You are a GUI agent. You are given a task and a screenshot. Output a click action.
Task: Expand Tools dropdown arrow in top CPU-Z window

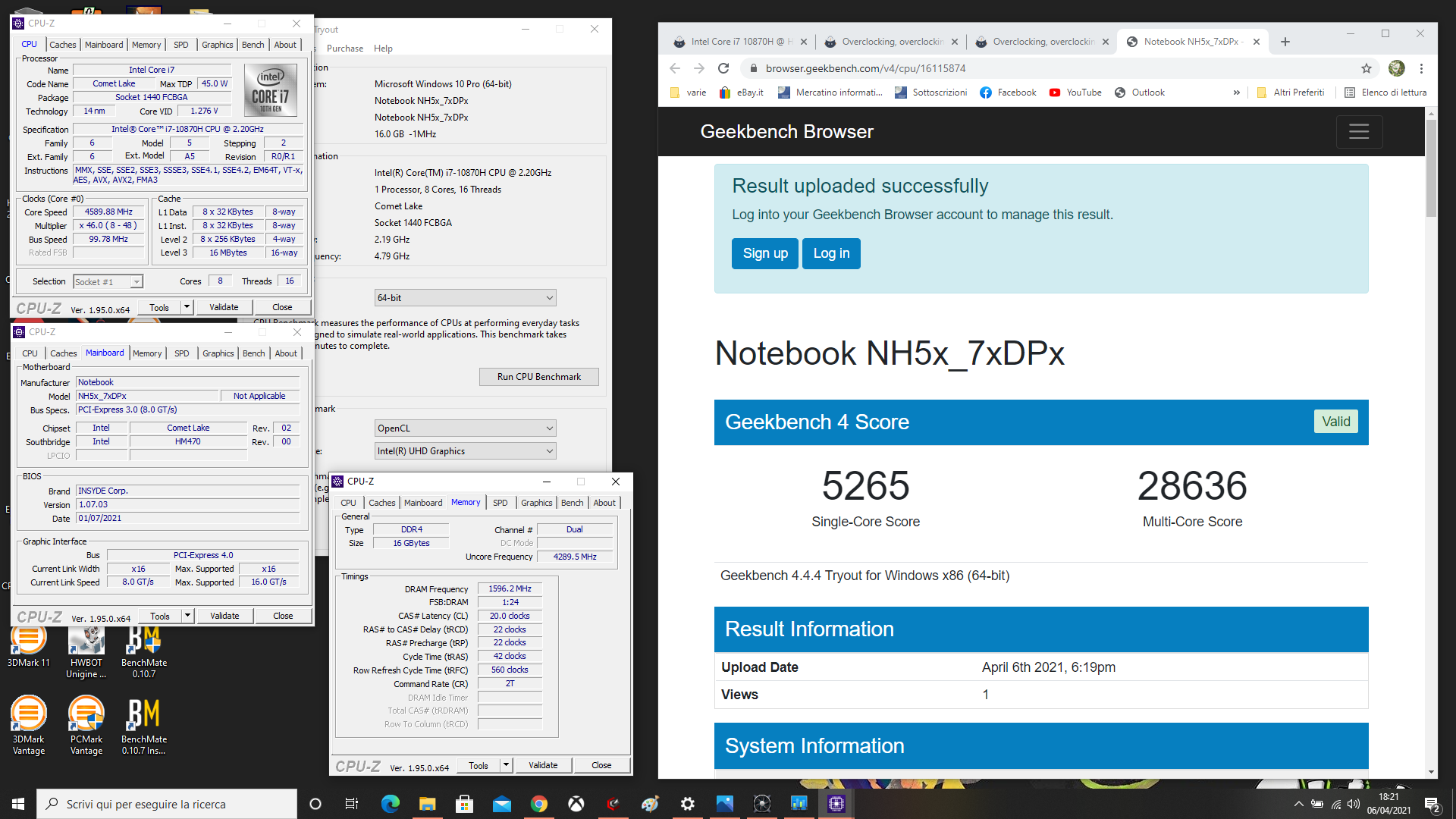coord(187,307)
